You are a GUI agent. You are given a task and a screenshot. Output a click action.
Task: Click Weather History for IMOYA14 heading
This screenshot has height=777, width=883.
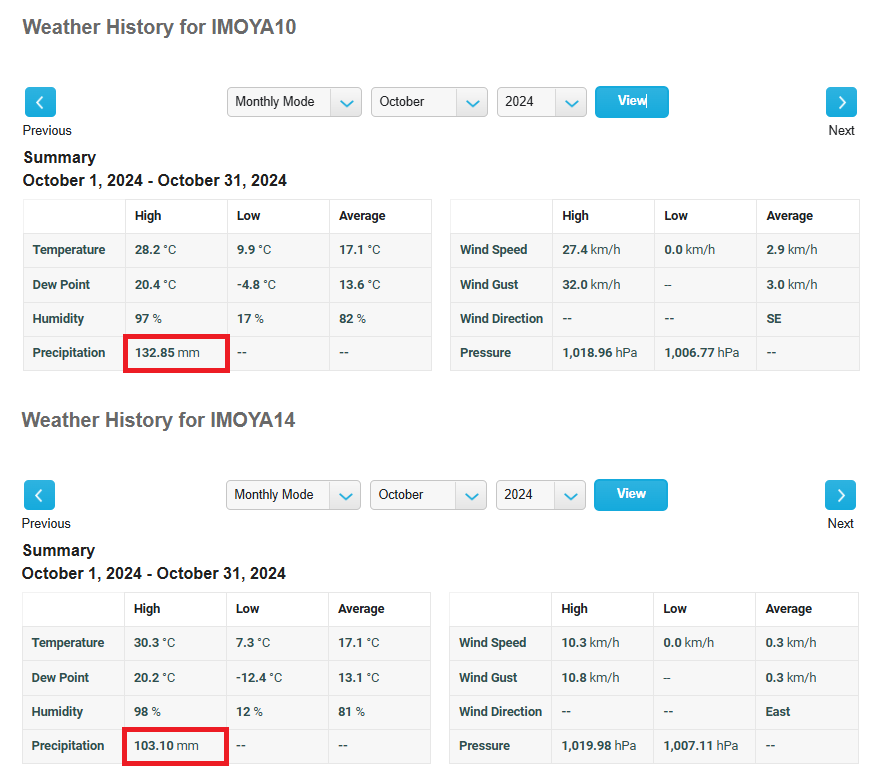click(158, 420)
